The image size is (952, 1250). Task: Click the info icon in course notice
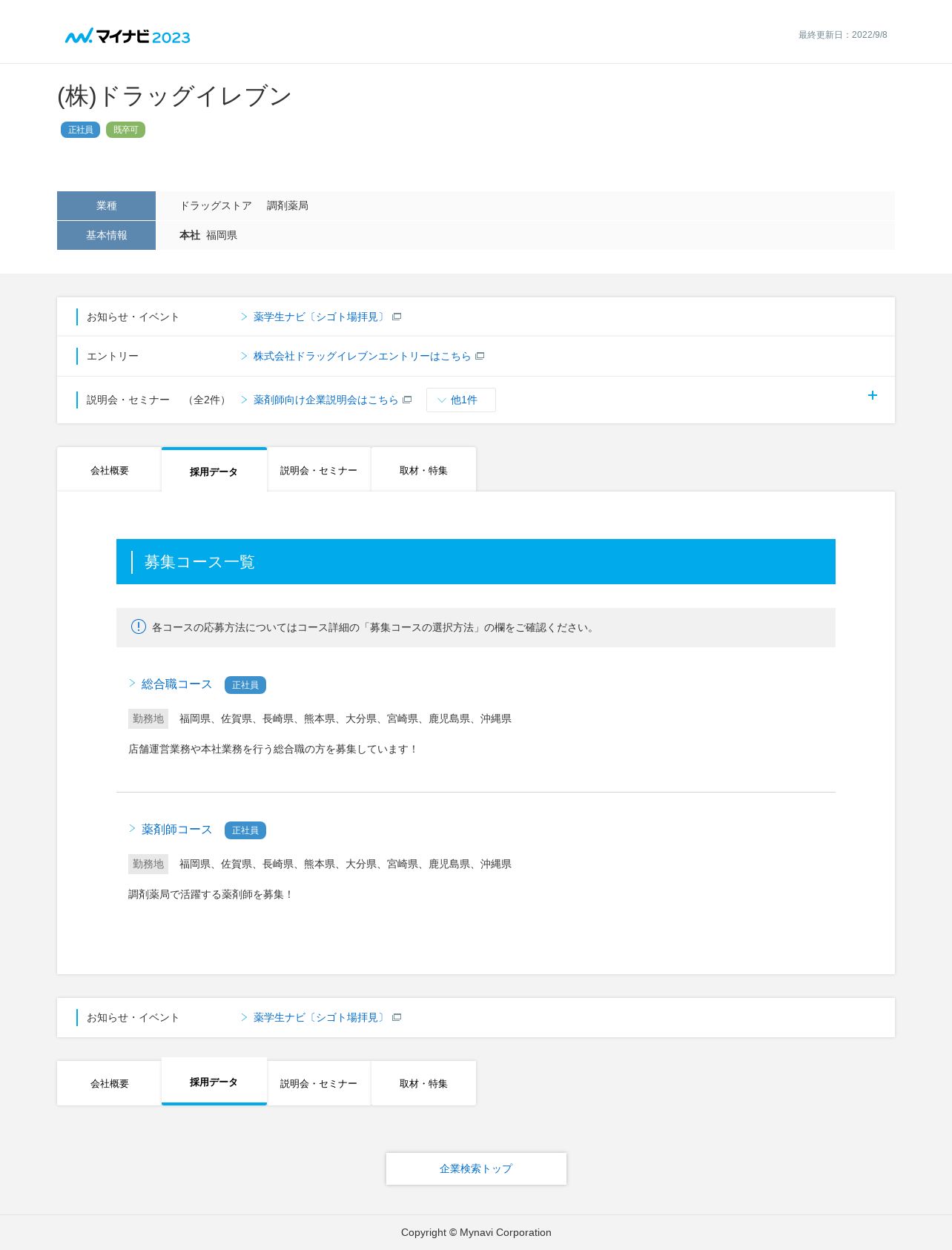click(139, 626)
